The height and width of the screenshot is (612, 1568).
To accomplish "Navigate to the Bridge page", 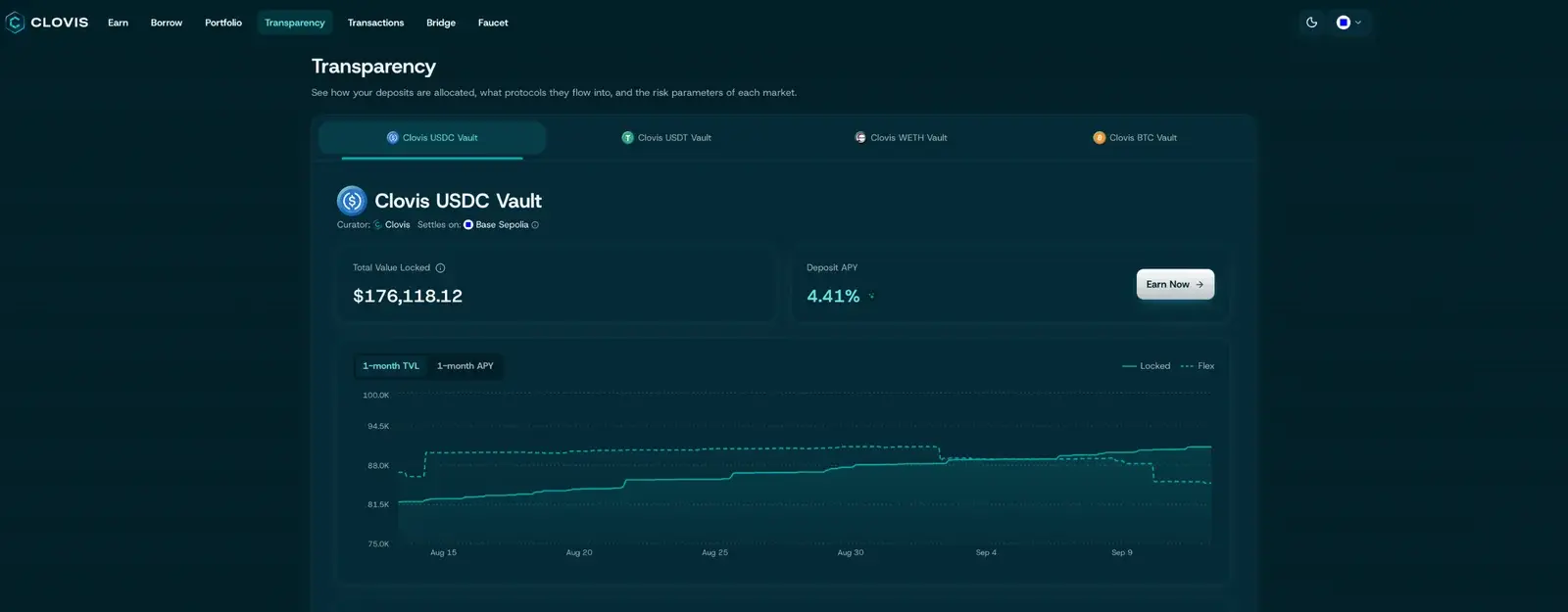I will tap(441, 23).
